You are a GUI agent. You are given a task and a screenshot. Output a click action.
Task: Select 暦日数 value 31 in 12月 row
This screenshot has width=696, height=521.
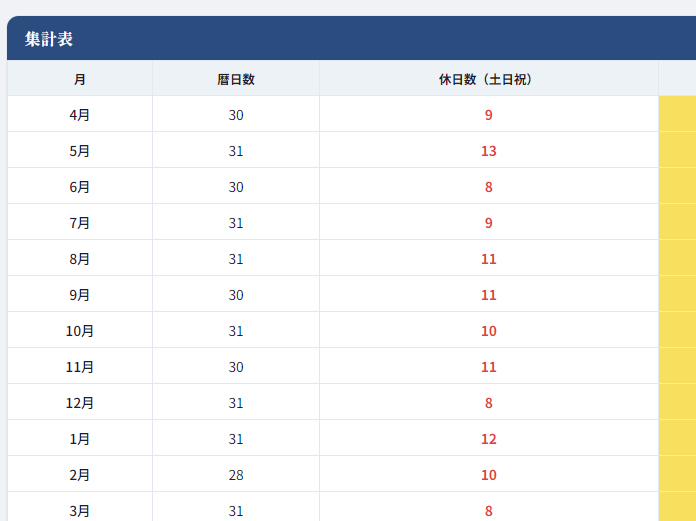(x=236, y=403)
